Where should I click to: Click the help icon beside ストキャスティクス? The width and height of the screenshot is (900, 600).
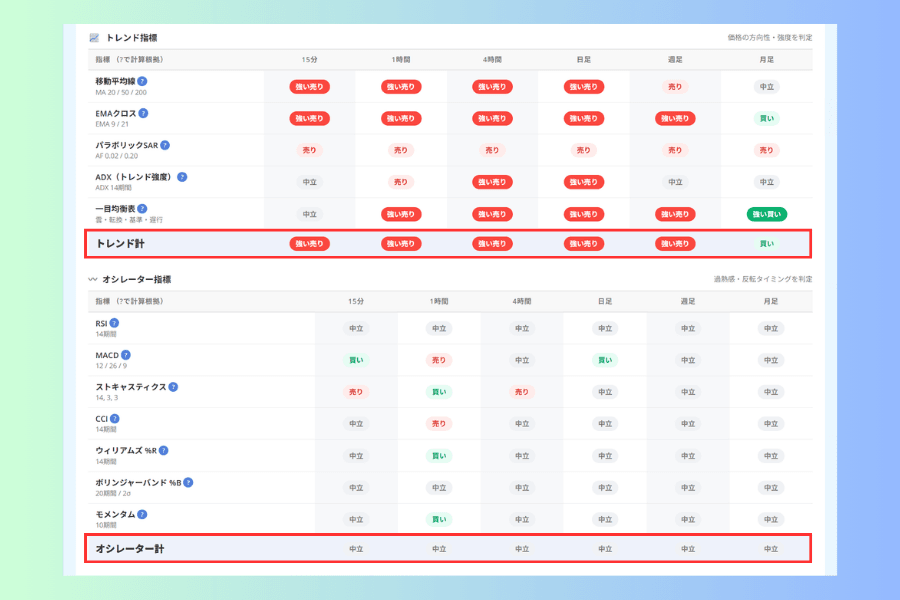pyautogui.click(x=173, y=387)
